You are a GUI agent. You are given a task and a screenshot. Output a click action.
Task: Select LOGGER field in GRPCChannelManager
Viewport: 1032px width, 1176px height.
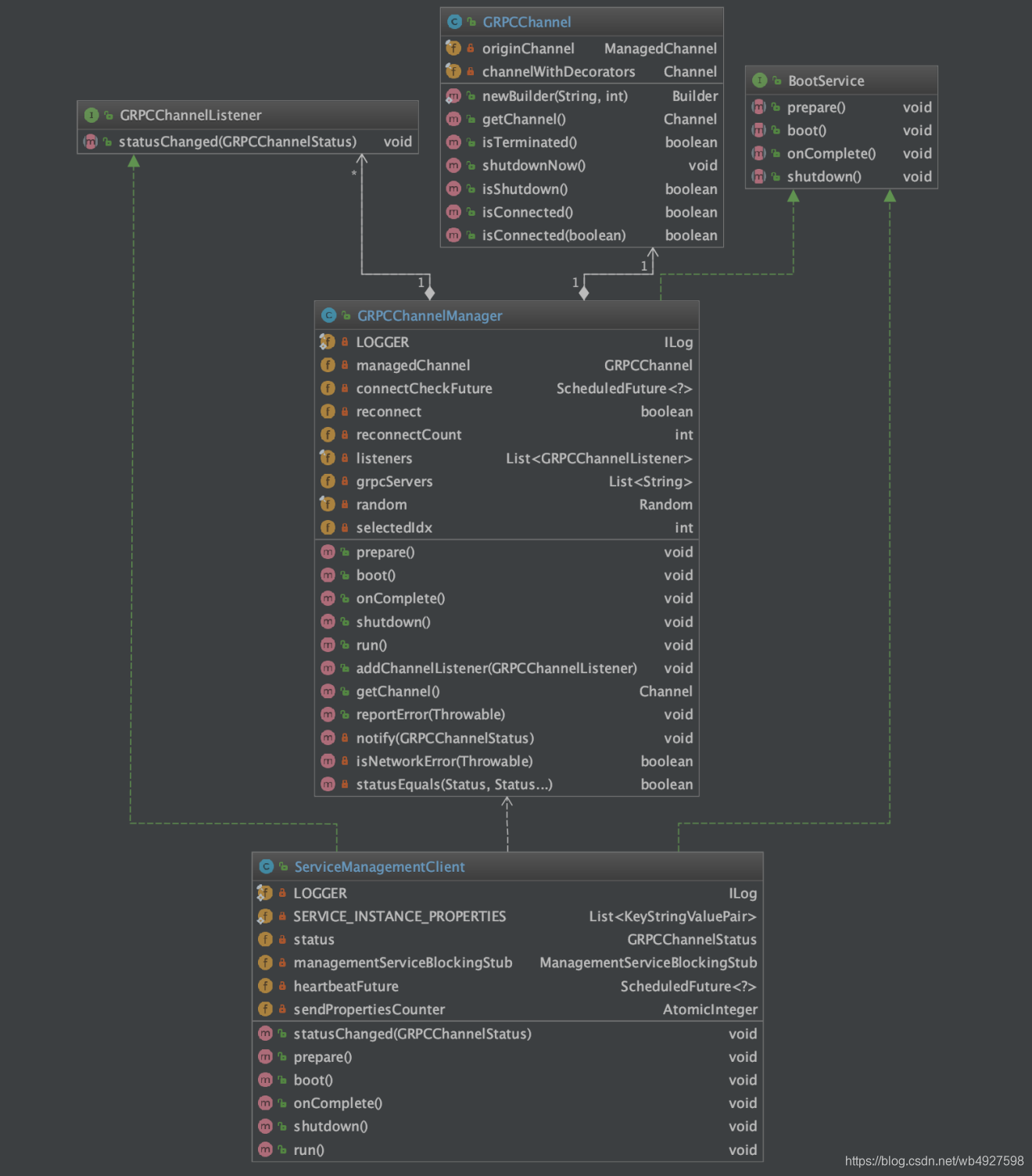point(507,342)
